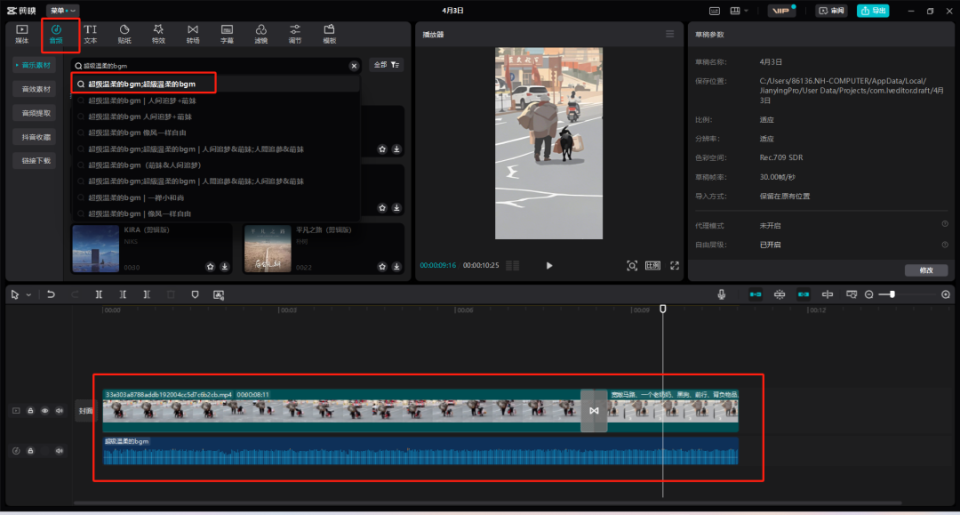Favorite the KIRA music track with star
This screenshot has height=515, width=960.
point(210,267)
